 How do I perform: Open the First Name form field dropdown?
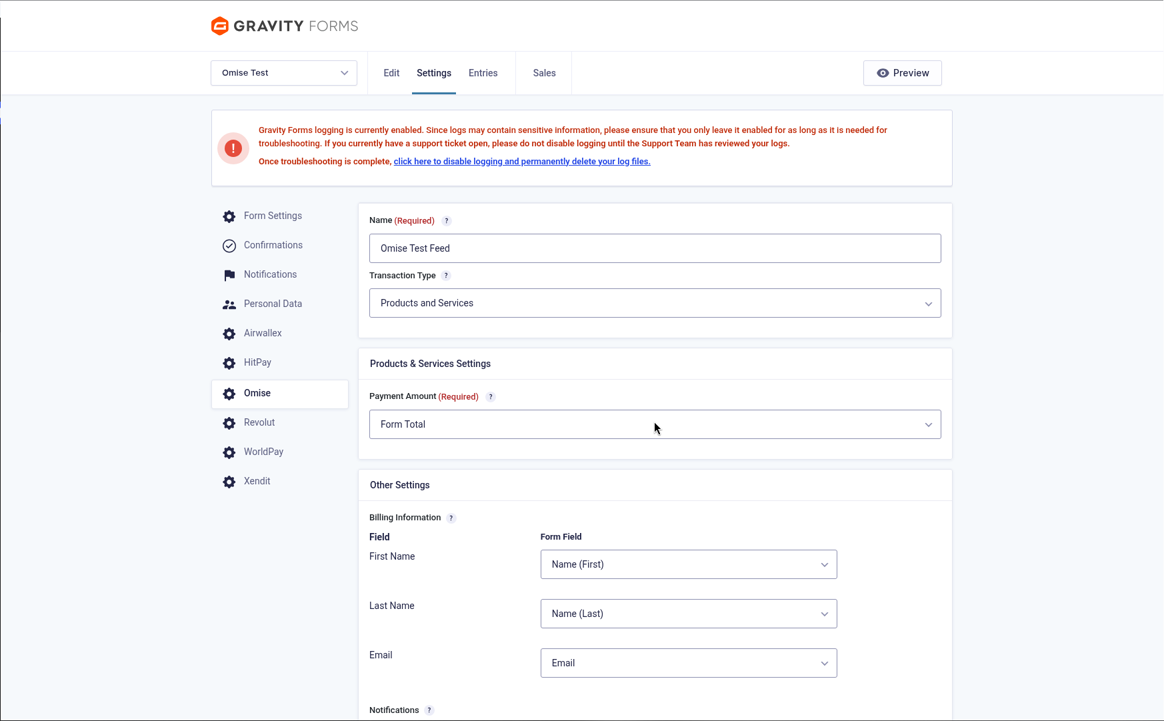click(x=689, y=564)
